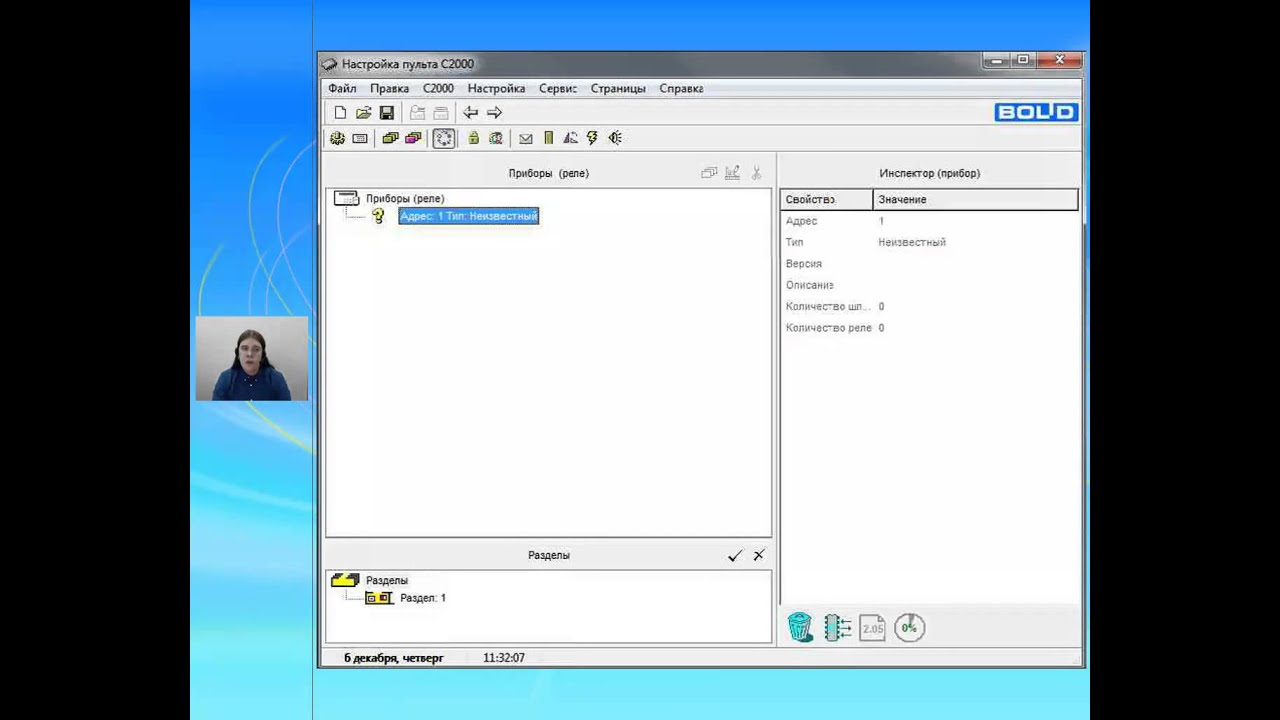Click the presenter webcam thumbnail
Screen dimensions: 1280x720
coord(252,359)
